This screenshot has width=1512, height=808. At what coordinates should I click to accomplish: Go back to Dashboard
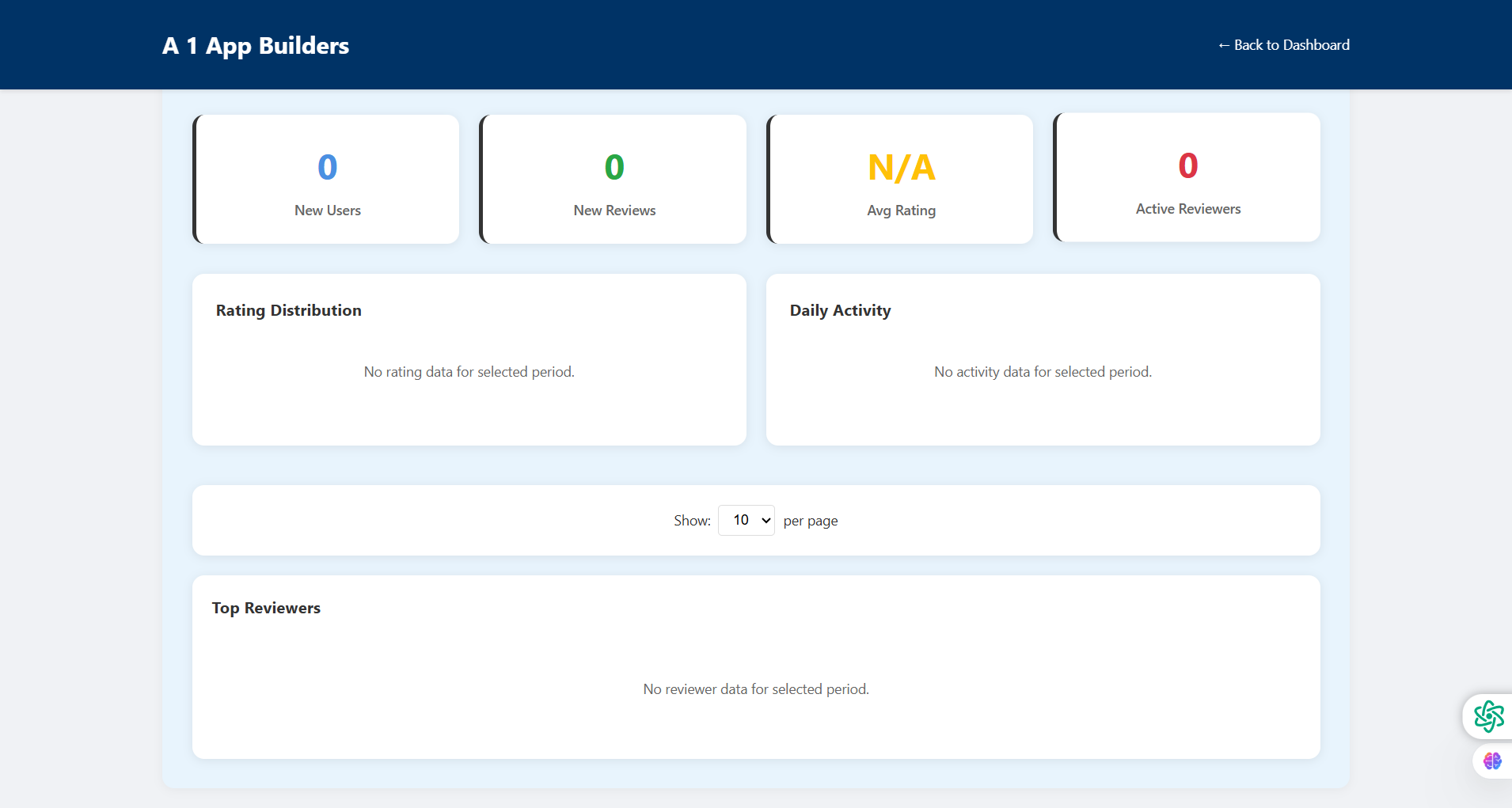(x=1283, y=45)
